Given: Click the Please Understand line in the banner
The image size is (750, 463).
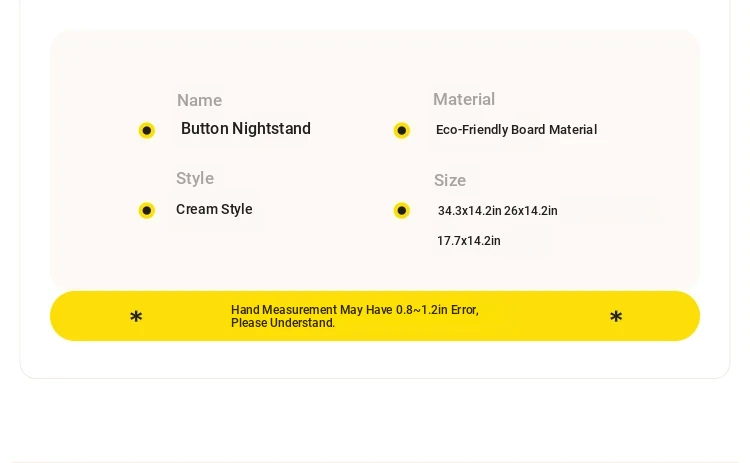Looking at the screenshot, I should coord(283,323).
